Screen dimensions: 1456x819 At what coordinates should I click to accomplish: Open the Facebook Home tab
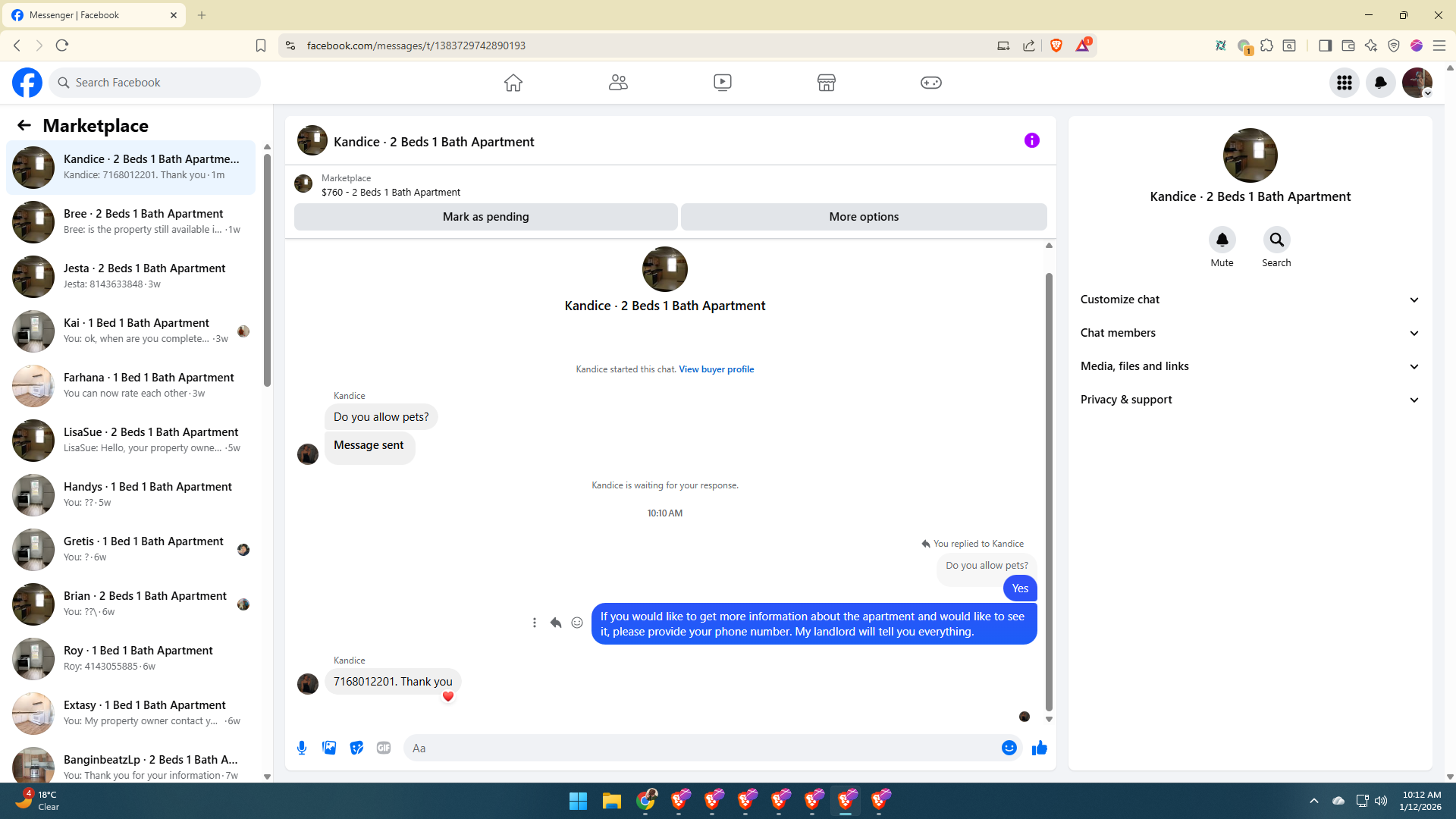pos(513,83)
